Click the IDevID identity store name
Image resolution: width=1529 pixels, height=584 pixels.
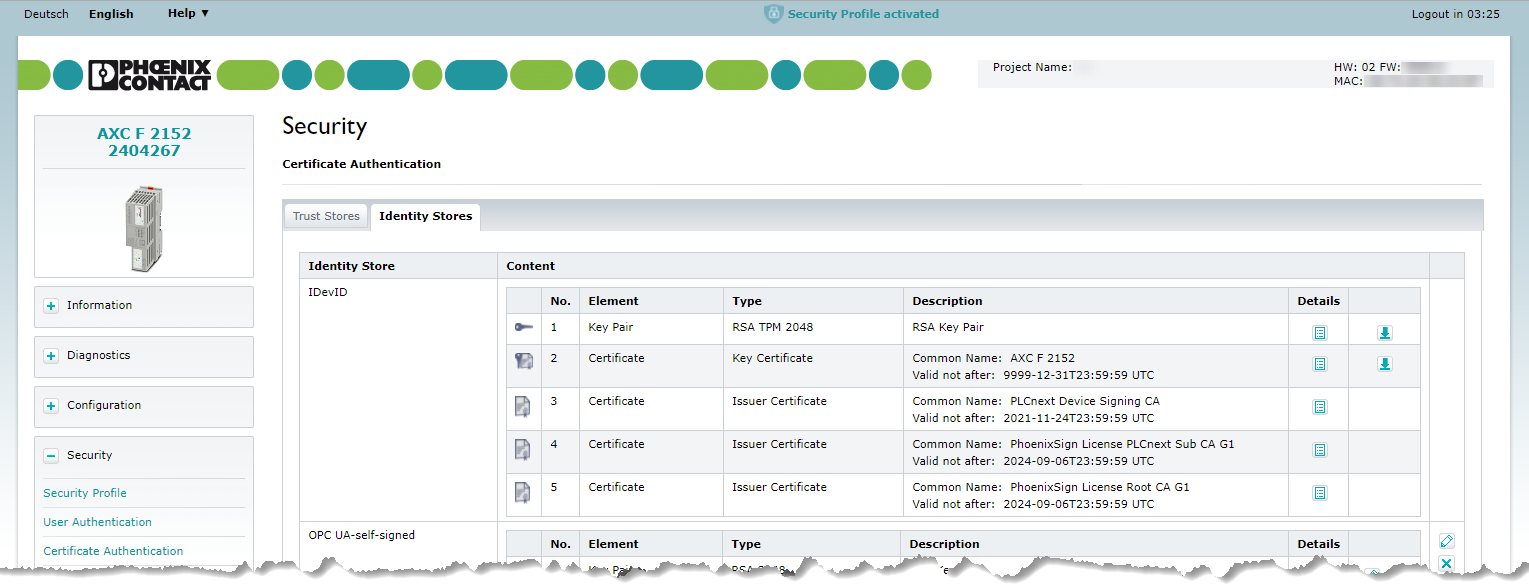328,293
